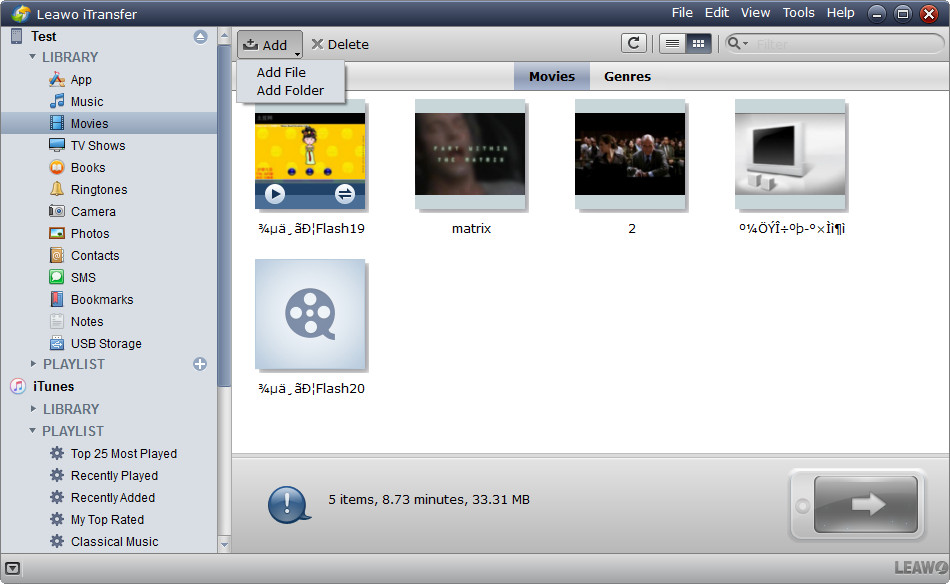Open the Bookmarks icon
Viewport: 950px width, 584px height.
pyautogui.click(x=57, y=299)
